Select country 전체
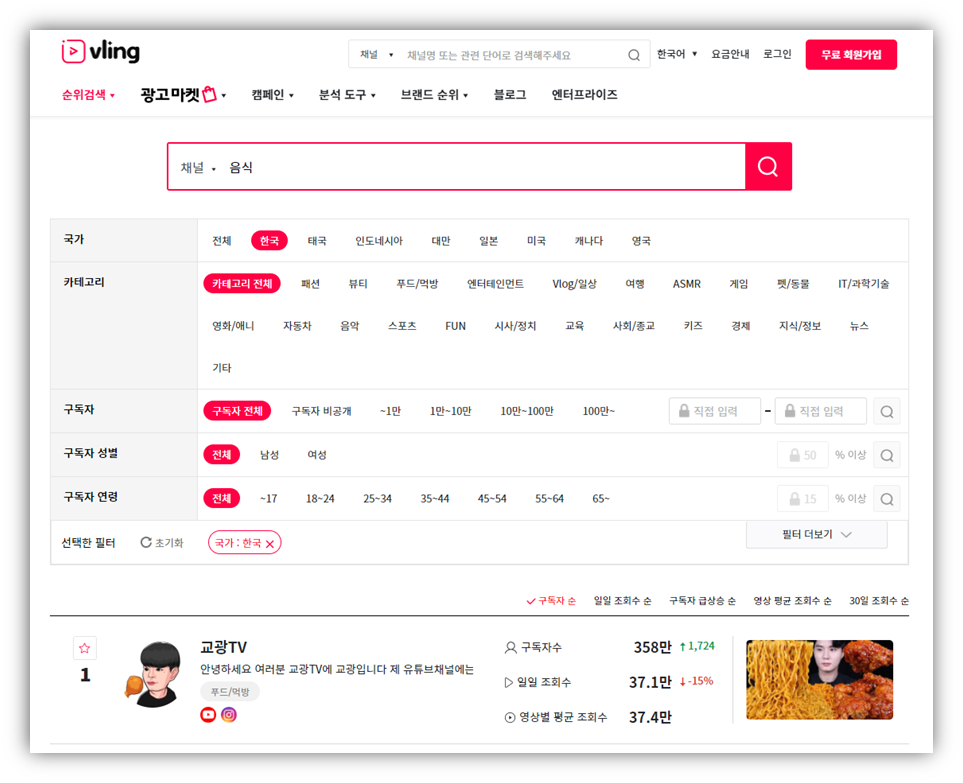 222,241
